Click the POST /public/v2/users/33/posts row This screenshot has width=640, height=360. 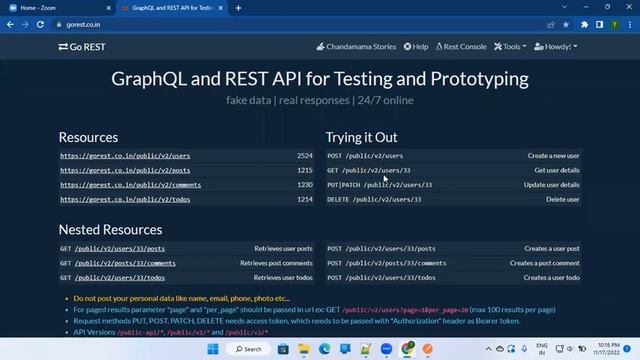pyautogui.click(x=453, y=249)
